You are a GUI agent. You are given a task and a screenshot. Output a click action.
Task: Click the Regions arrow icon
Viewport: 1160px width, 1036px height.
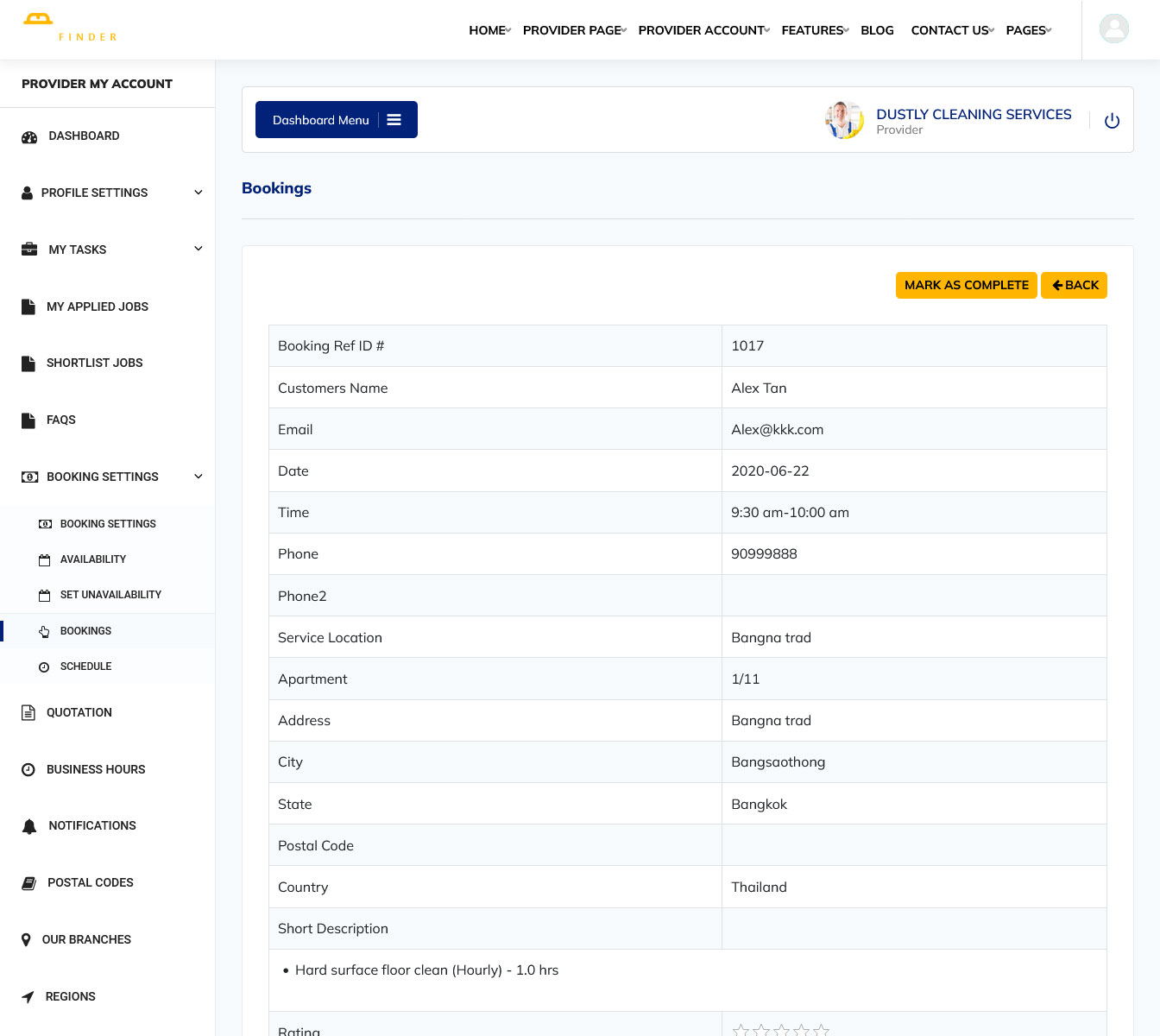(x=28, y=997)
